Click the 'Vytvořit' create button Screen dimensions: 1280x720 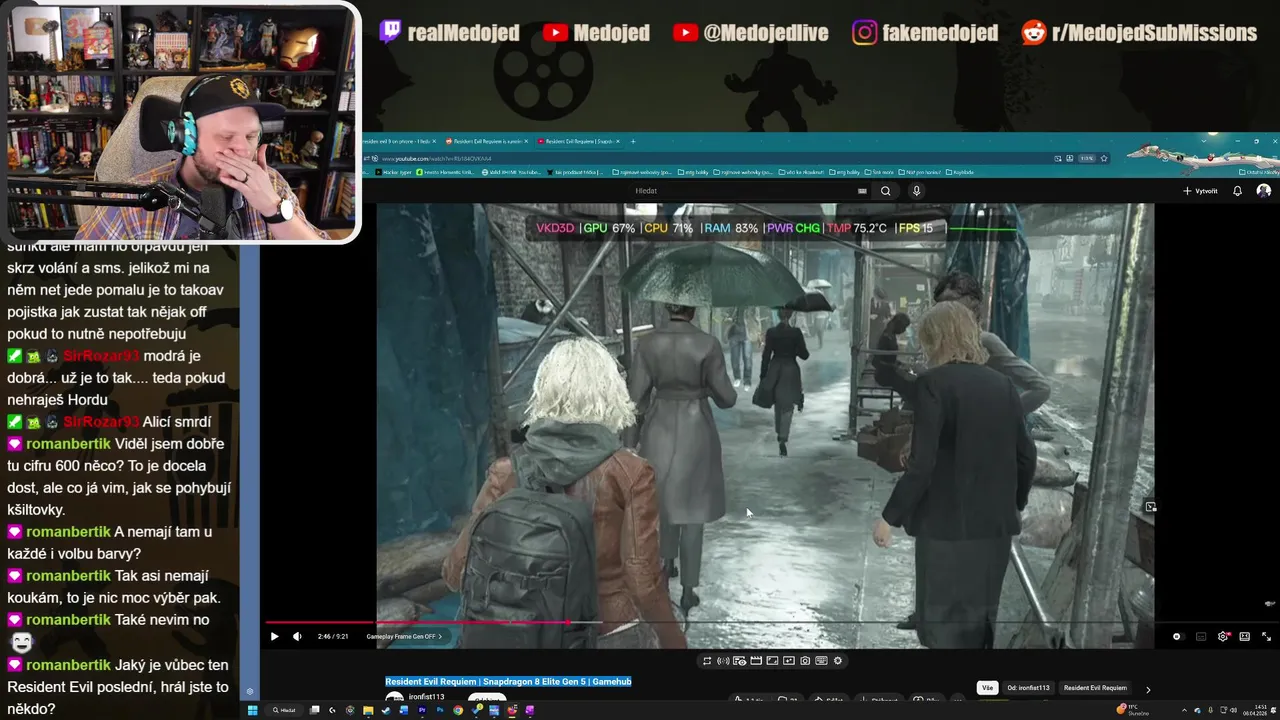1200,191
